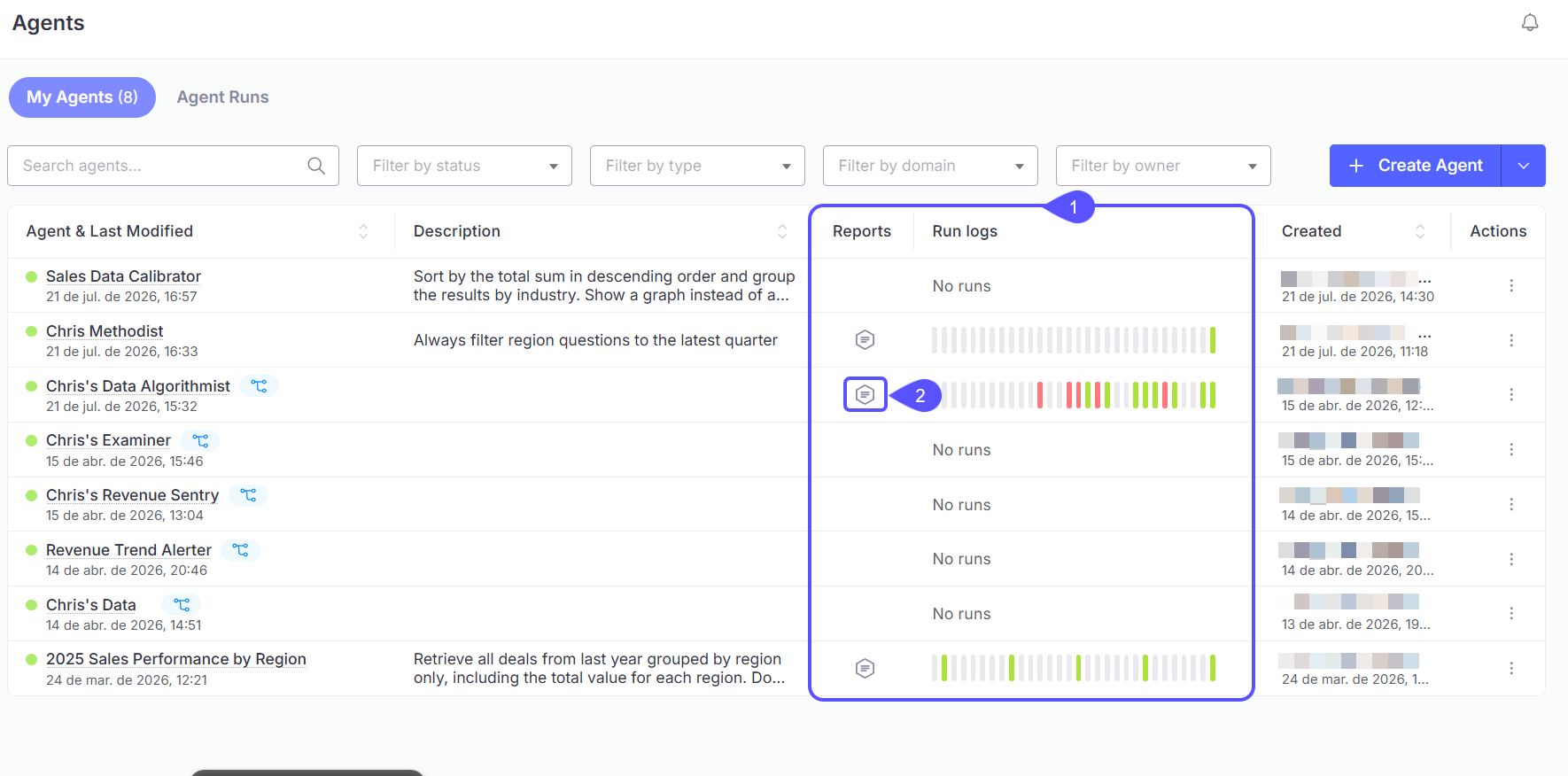Open the Sales Data Calibrator agent

click(123, 276)
